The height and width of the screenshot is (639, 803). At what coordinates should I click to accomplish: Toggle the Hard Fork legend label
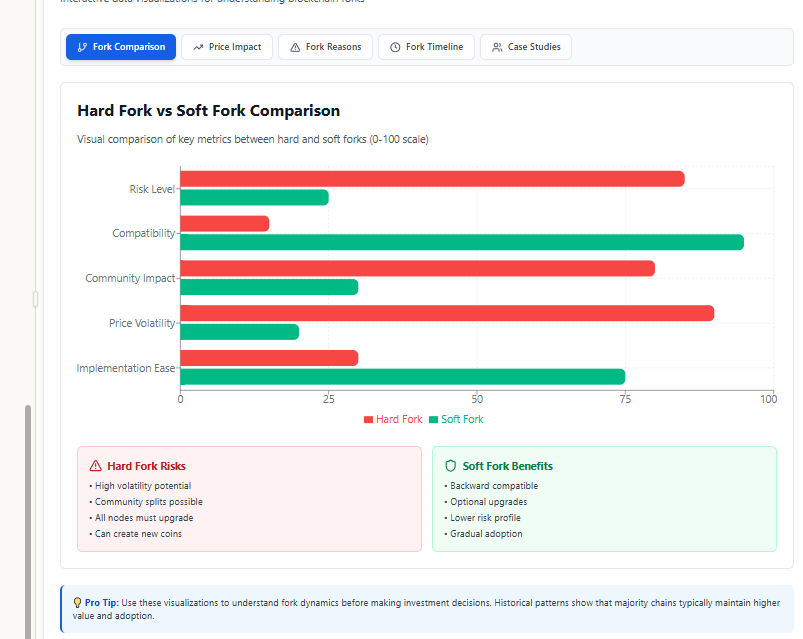click(399, 420)
